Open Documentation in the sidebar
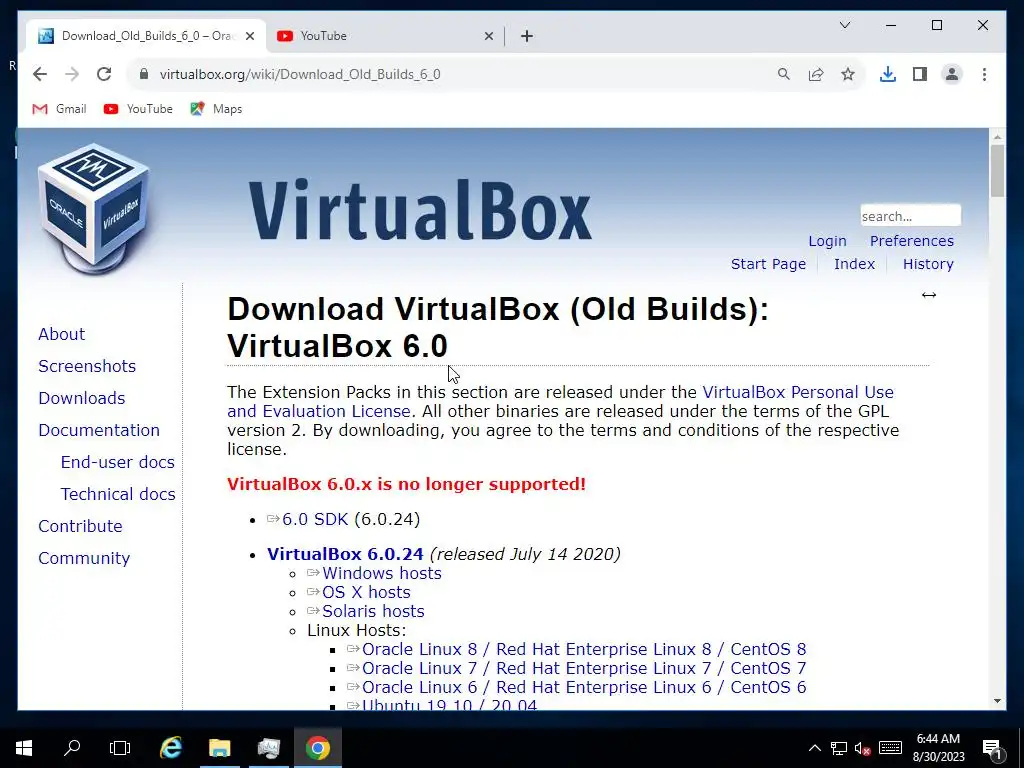The width and height of the screenshot is (1024, 768). pos(99,430)
